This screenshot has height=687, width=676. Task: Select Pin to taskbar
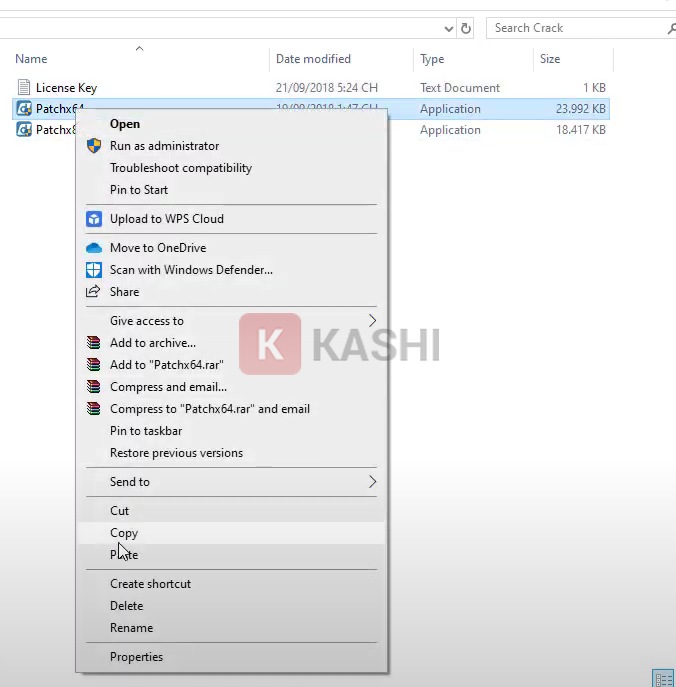point(146,431)
